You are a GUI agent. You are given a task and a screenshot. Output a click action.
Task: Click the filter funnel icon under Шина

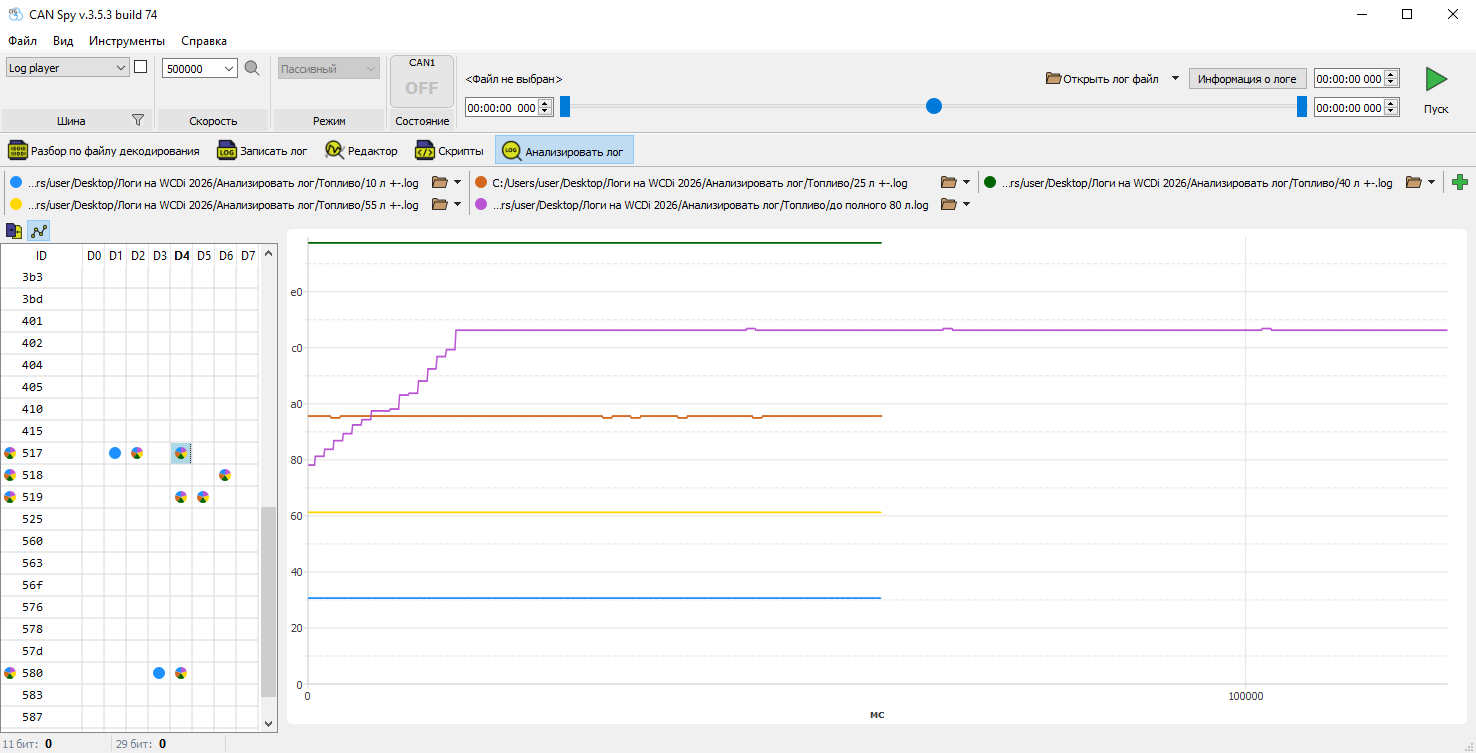138,120
